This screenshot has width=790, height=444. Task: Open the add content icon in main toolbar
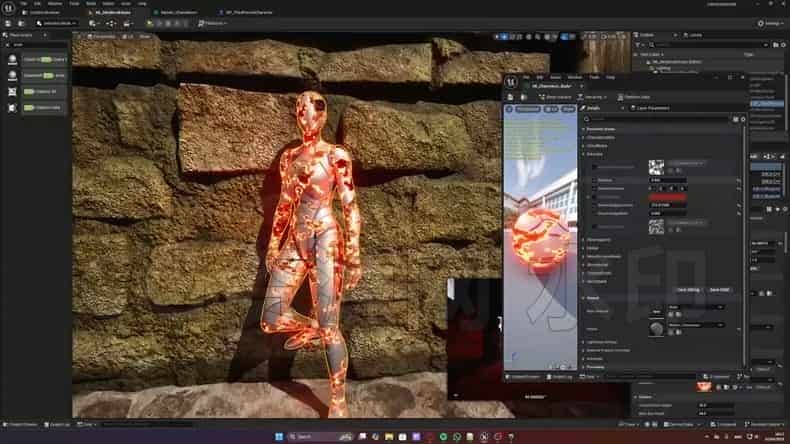click(x=93, y=23)
